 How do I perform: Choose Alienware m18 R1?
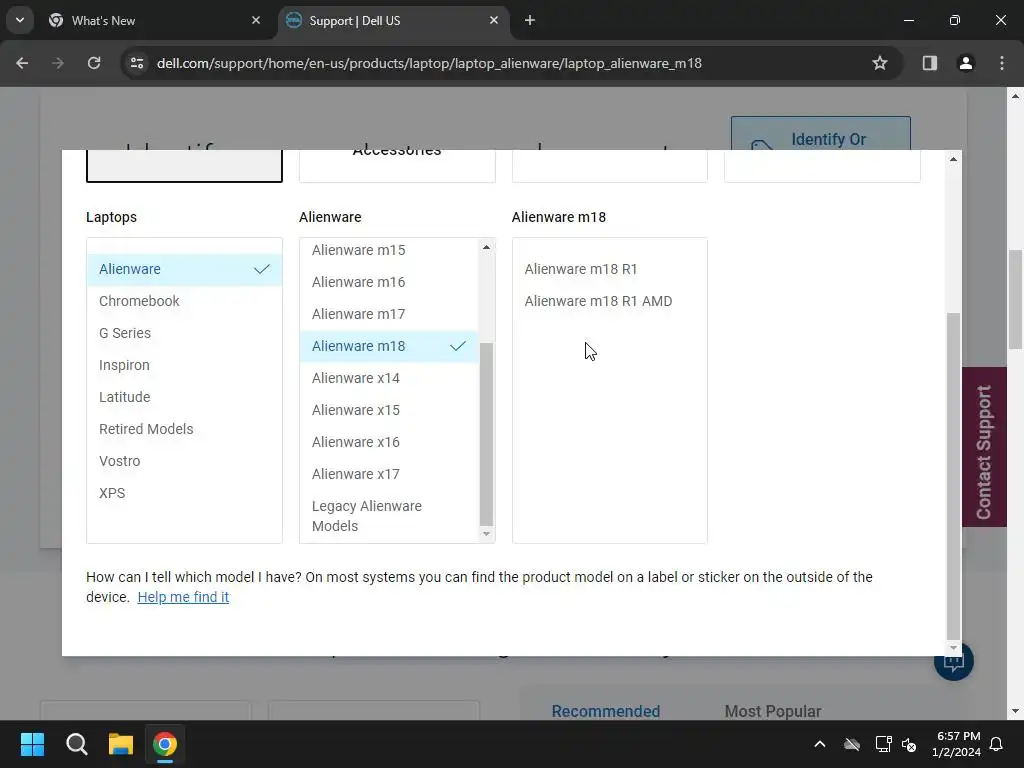609,269
